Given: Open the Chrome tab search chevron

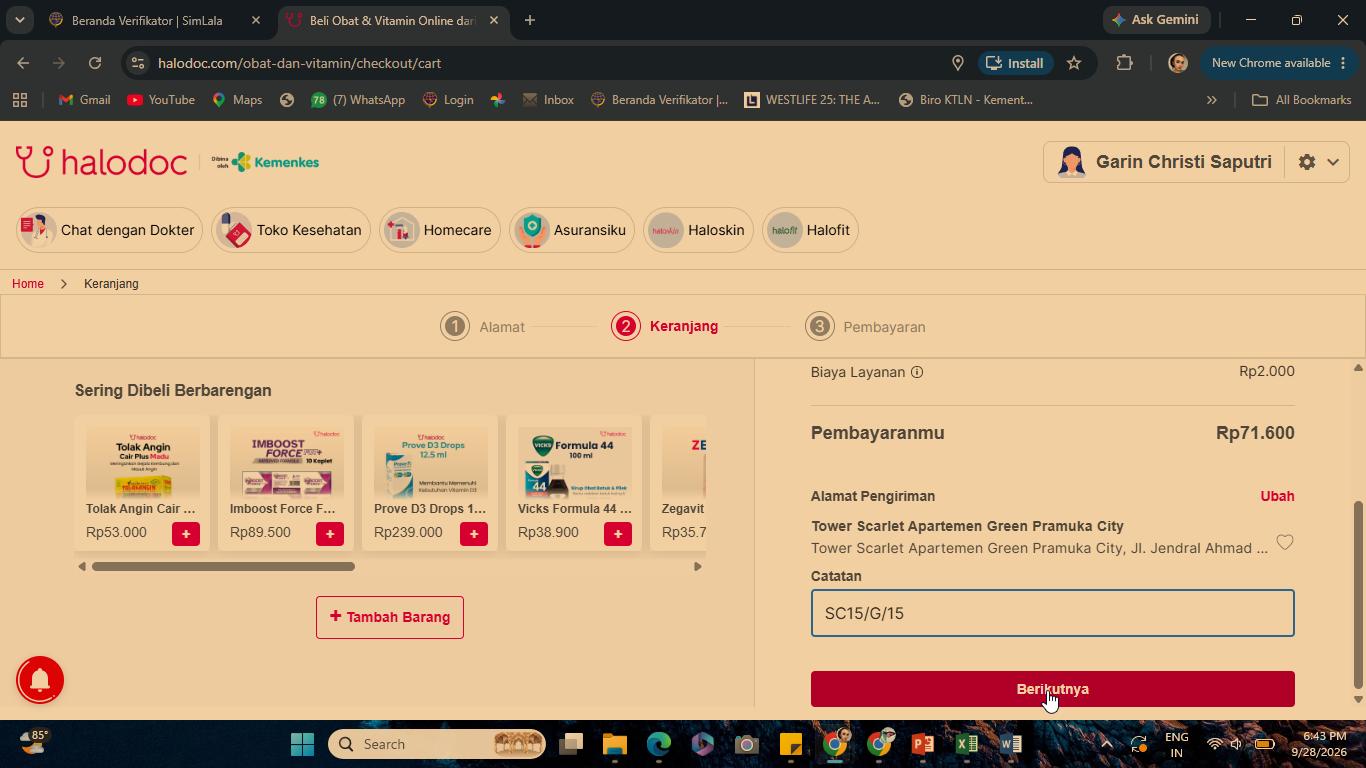Looking at the screenshot, I should coord(19,20).
